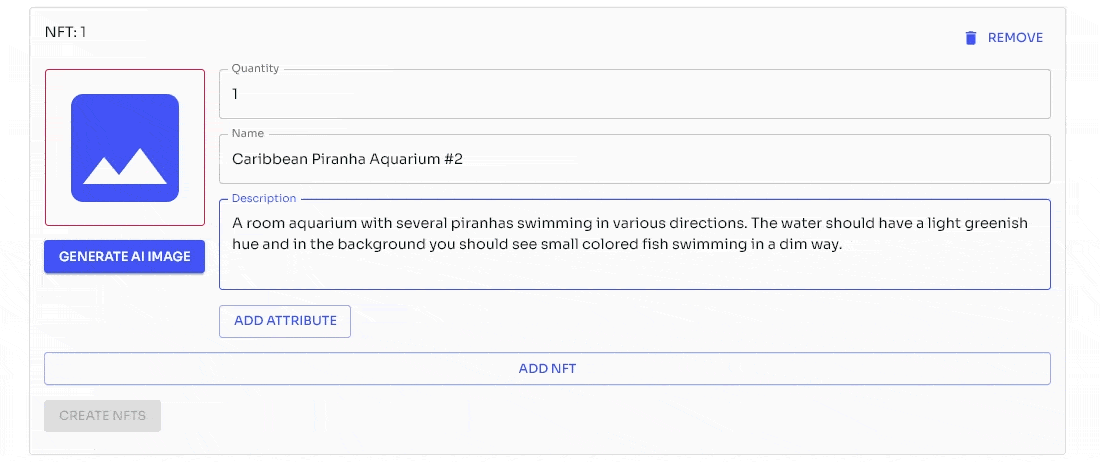Click the Generate AI Image button
Image resolution: width=1100 pixels, height=462 pixels.
click(125, 257)
